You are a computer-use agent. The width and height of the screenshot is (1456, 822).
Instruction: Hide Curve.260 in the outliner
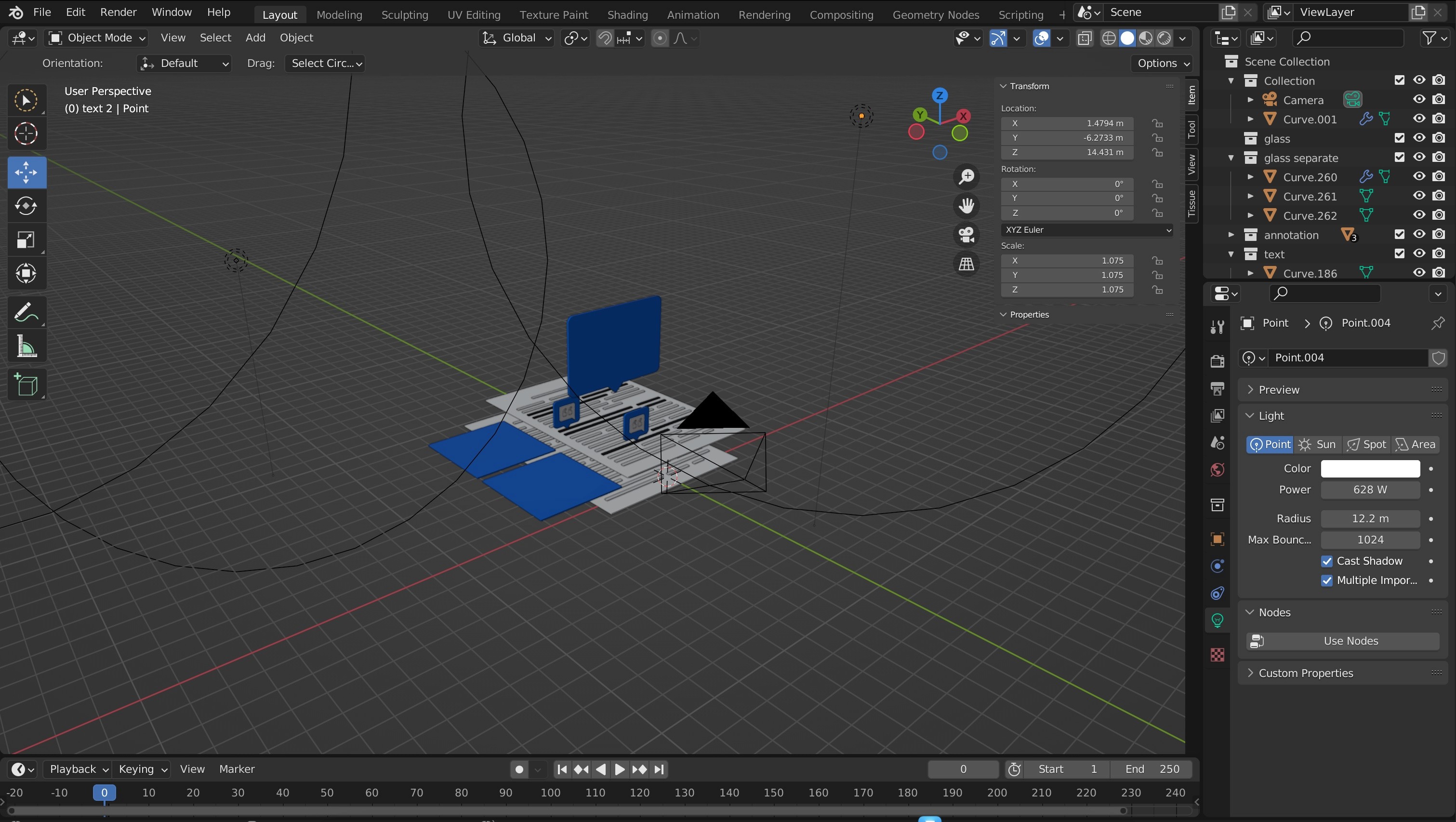[x=1419, y=177]
